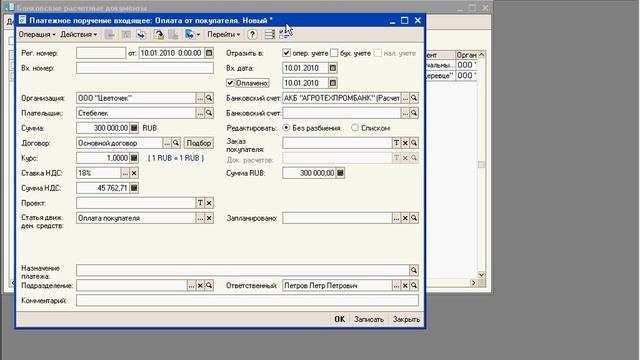Open selection list for Плательщик field
640x360 pixels.
tap(200, 113)
